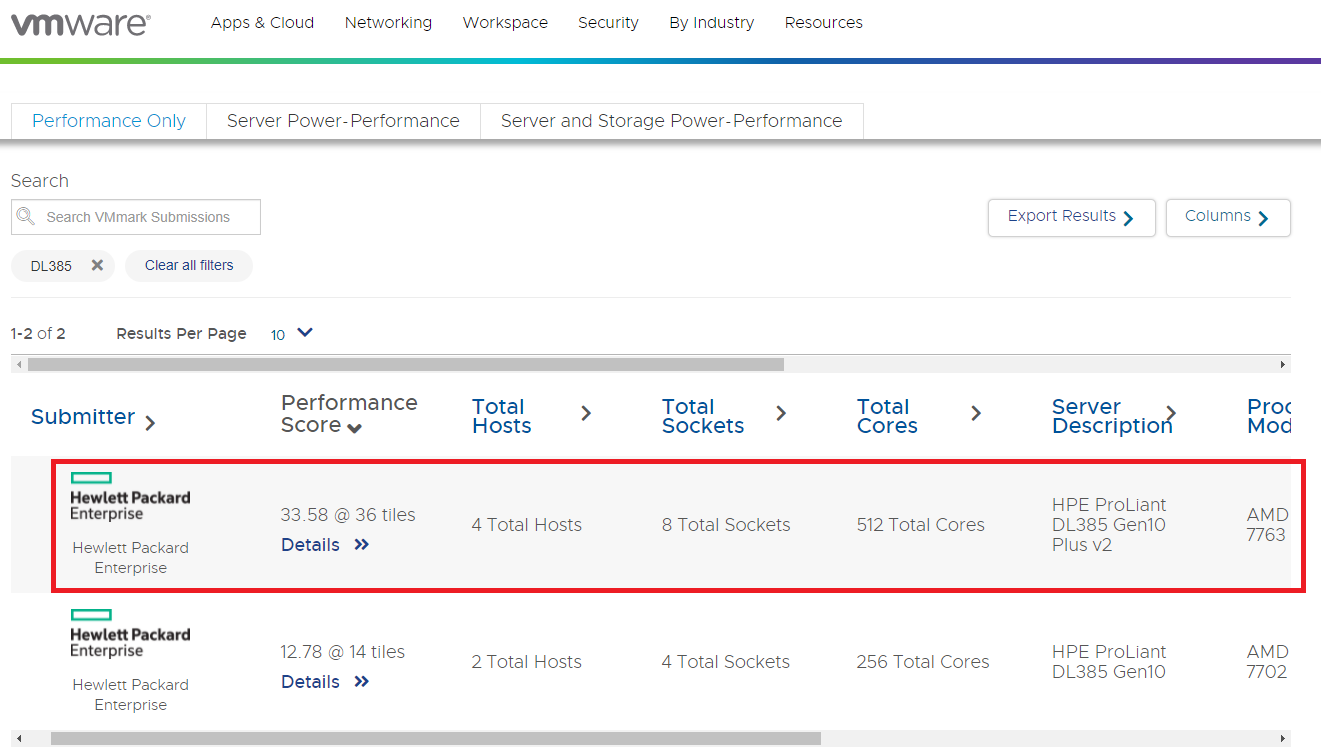Click the 4 Total Hosts cell
The width and height of the screenshot is (1321, 754).
point(527,525)
